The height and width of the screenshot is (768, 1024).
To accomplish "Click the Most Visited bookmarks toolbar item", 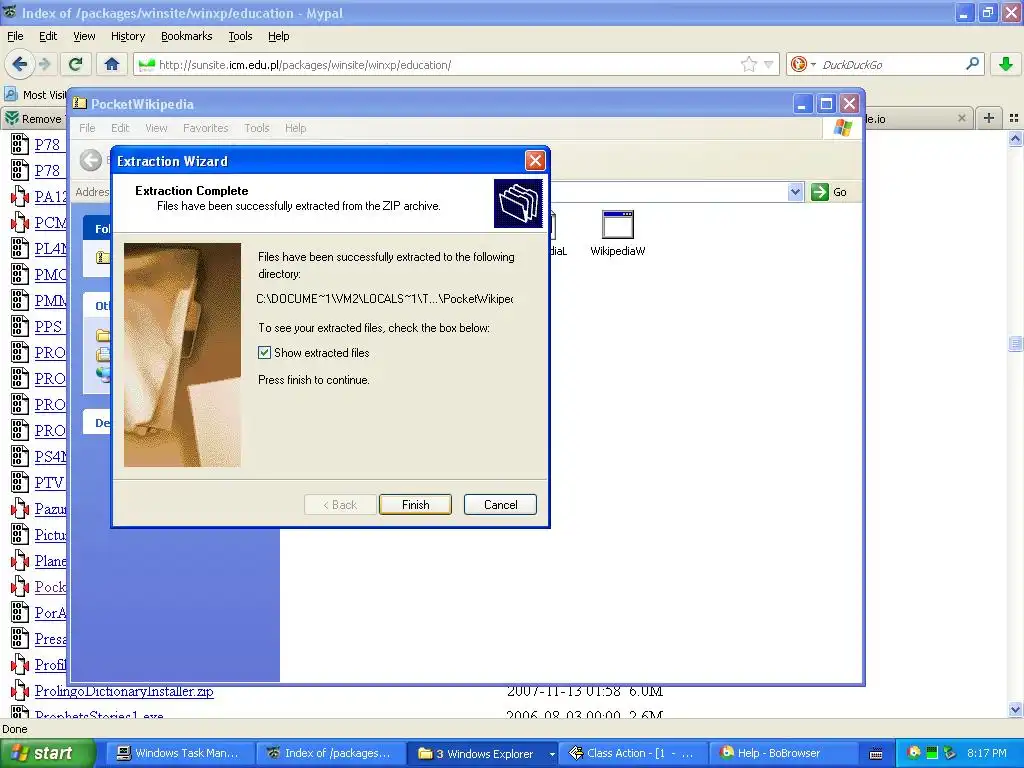I will (x=36, y=94).
